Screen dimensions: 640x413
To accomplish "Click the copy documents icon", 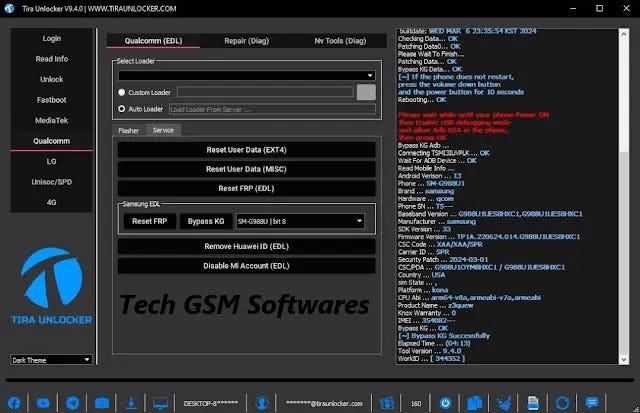I will tap(474, 403).
